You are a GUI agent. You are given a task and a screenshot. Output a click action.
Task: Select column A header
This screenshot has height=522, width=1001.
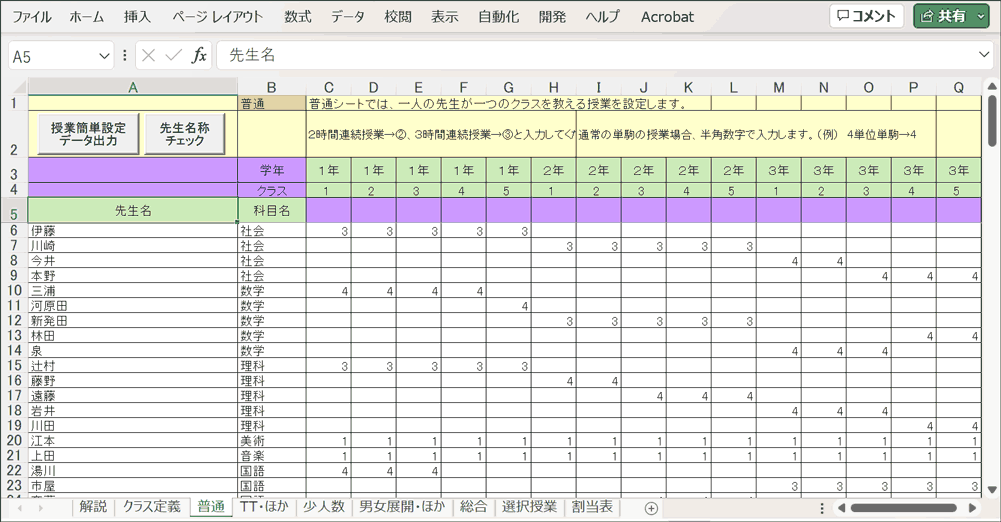pos(133,87)
